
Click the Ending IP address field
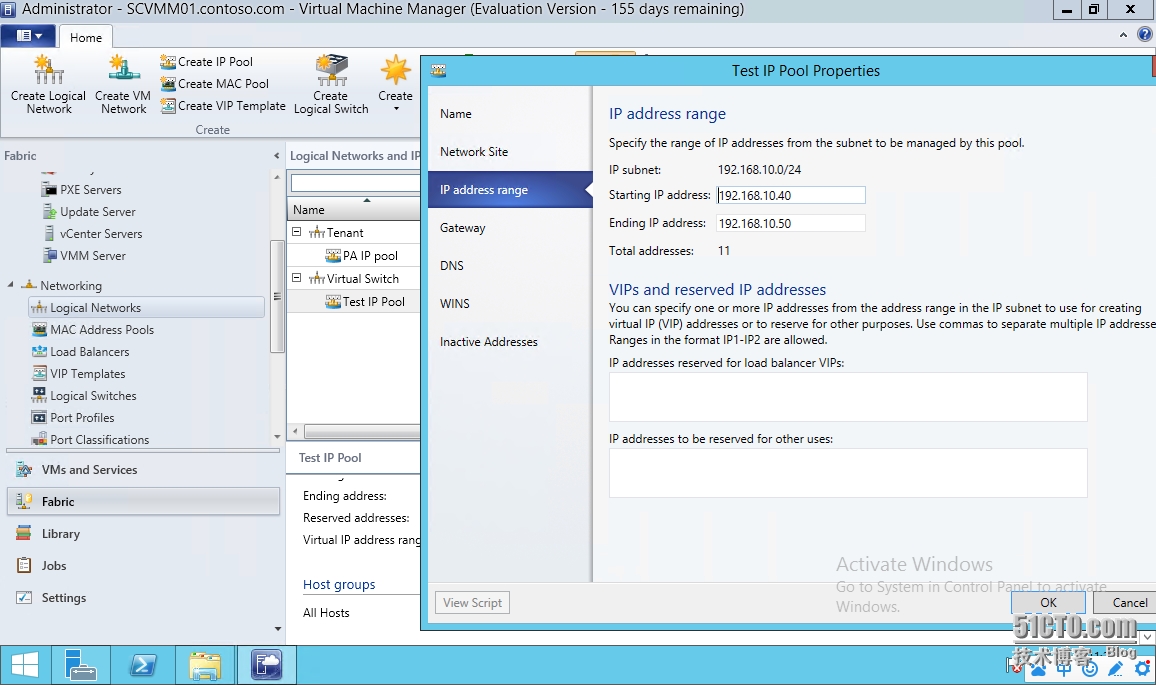click(790, 223)
